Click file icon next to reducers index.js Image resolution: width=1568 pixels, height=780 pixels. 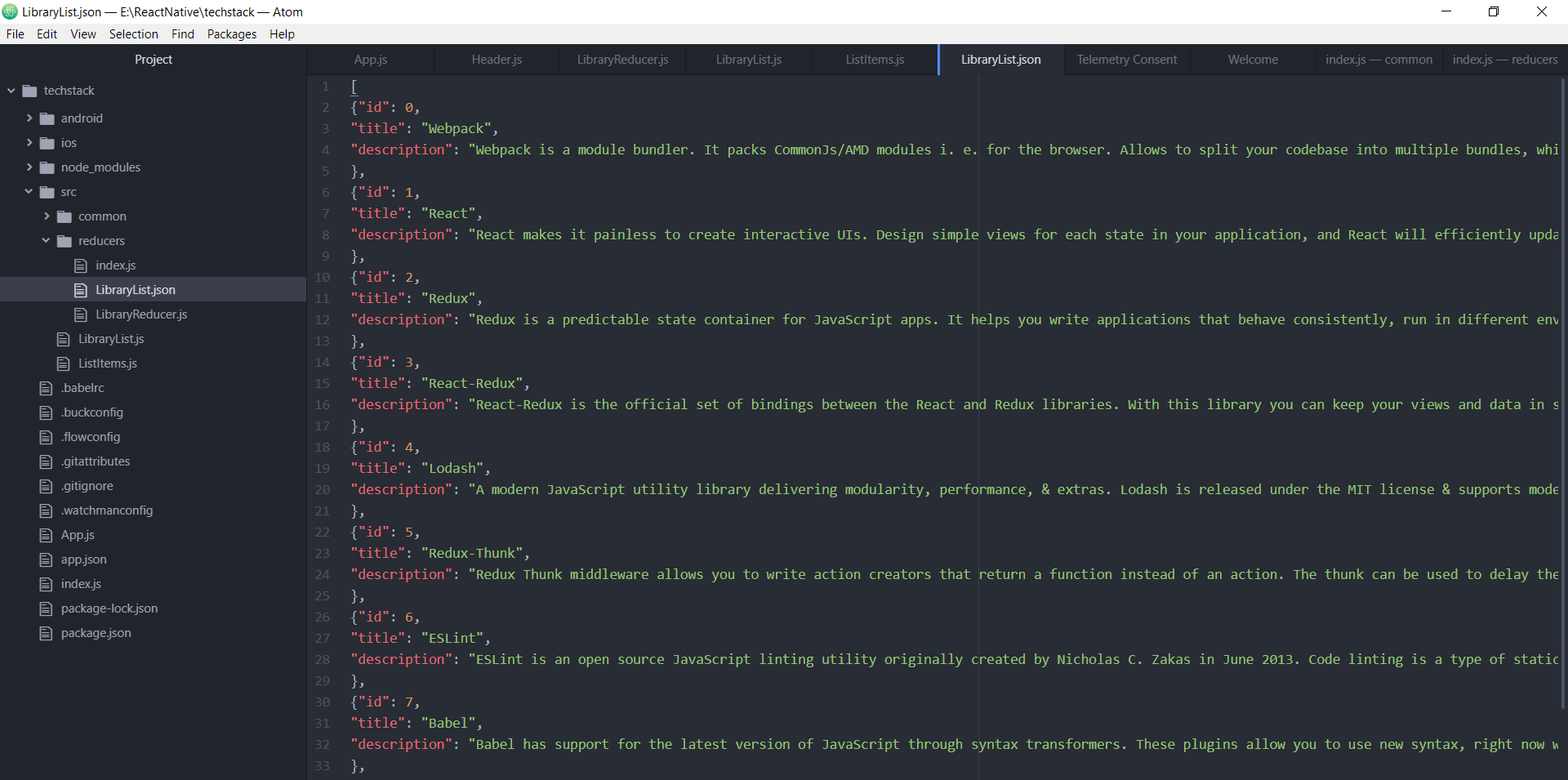(81, 265)
